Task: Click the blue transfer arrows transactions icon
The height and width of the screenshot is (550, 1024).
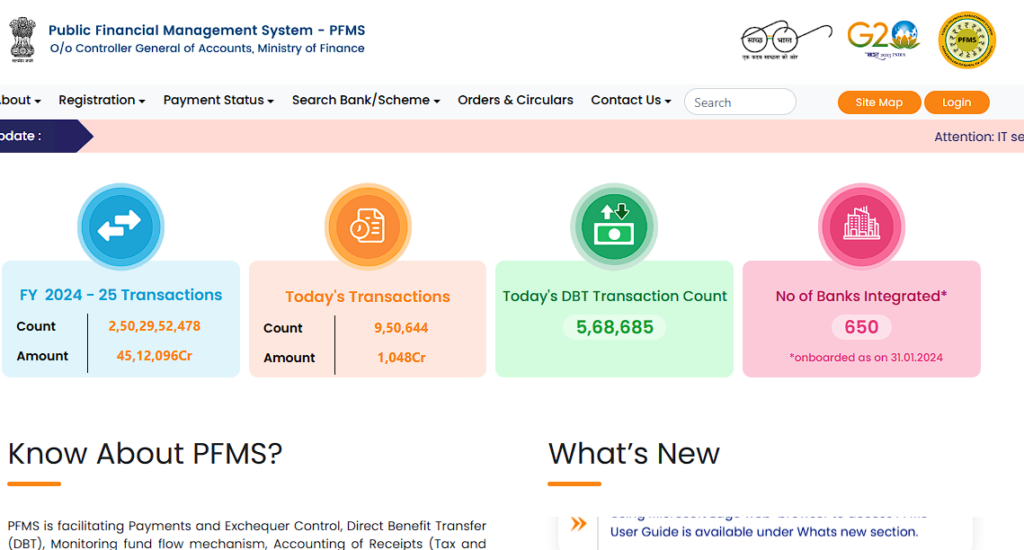Action: (121, 227)
